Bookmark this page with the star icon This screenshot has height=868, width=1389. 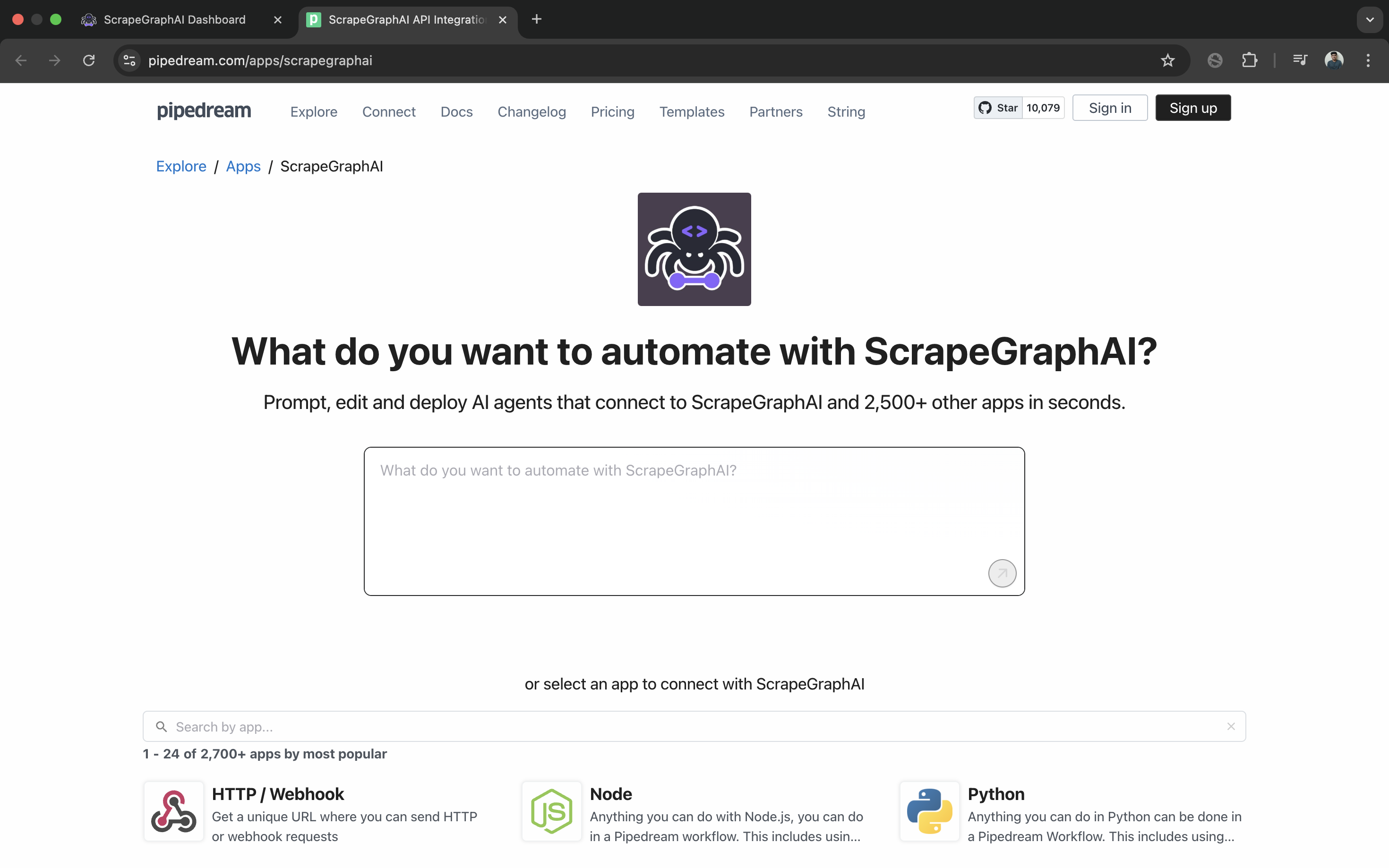pyautogui.click(x=1167, y=60)
